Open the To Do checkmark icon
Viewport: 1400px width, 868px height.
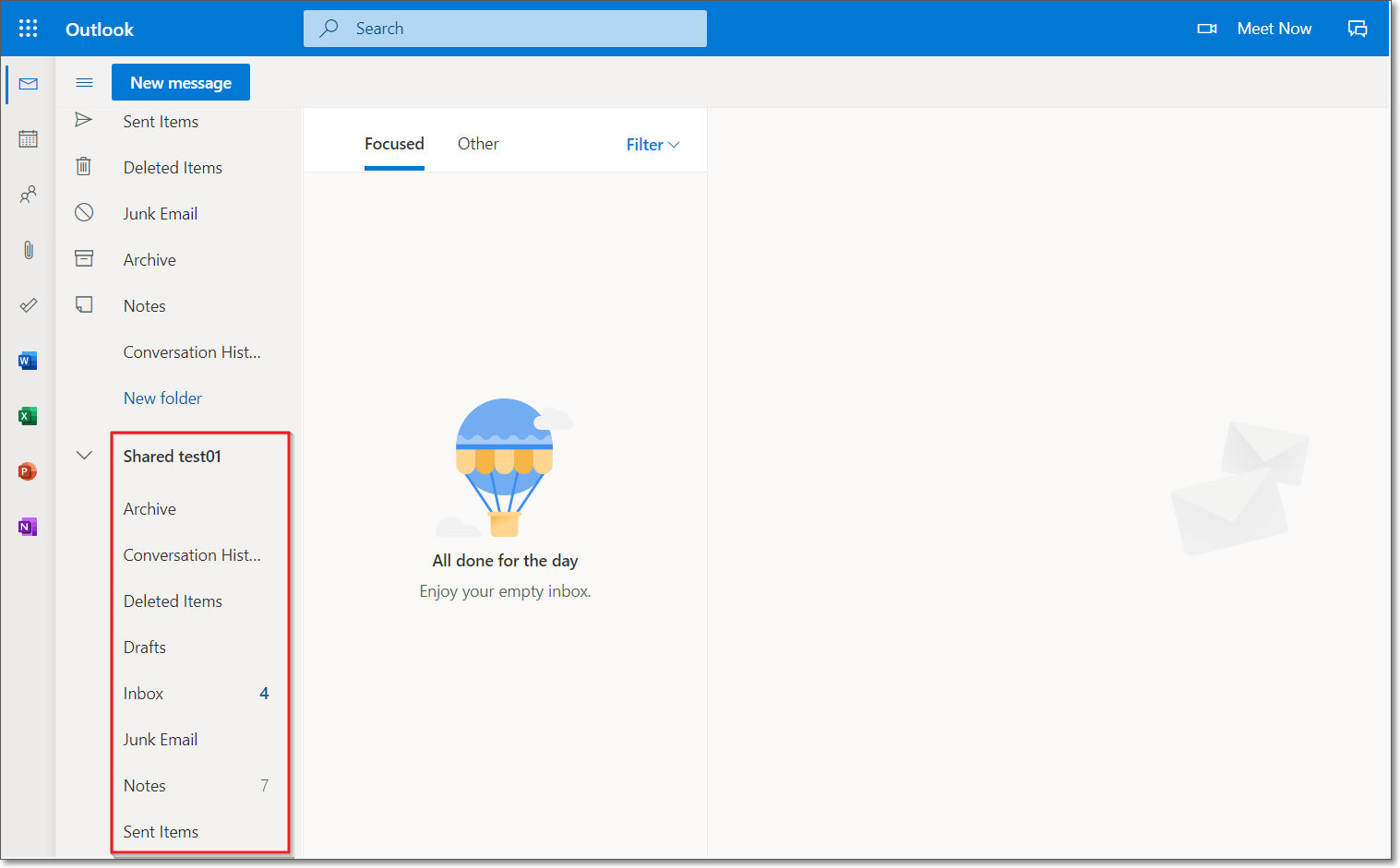(29, 305)
